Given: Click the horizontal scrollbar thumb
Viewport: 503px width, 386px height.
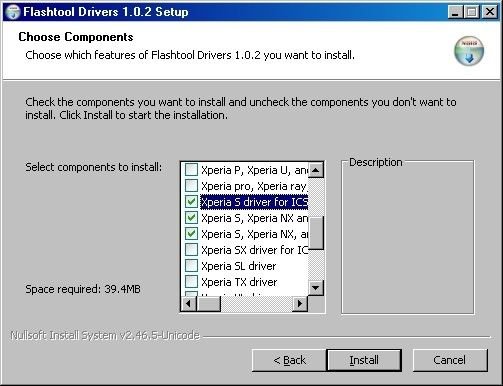Looking at the screenshot, I should point(209,304).
